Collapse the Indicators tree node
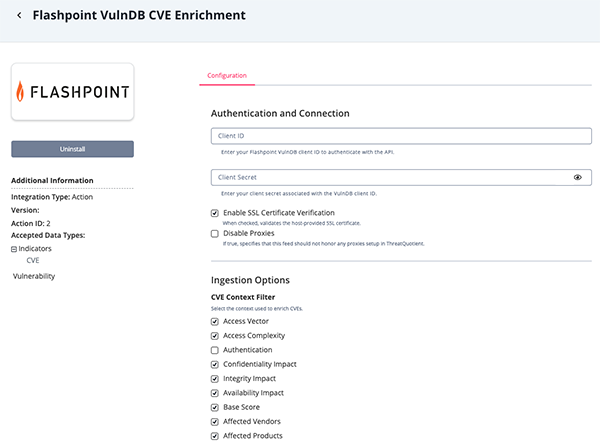600x448 pixels. 14,248
